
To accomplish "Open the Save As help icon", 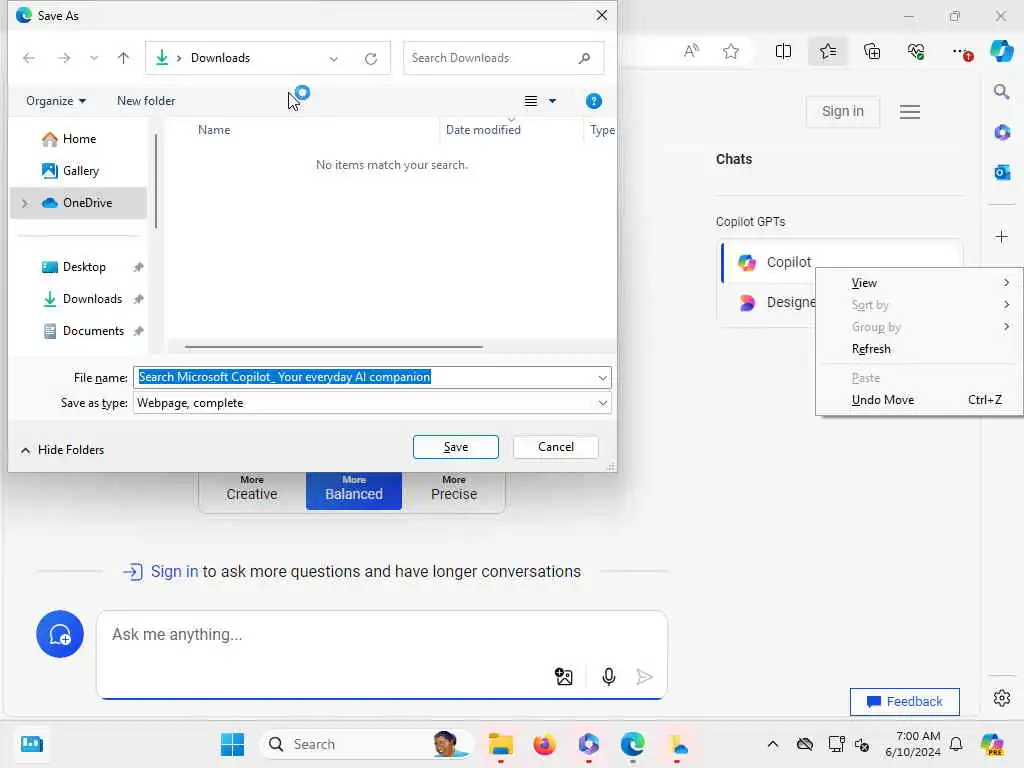I will pos(593,101).
